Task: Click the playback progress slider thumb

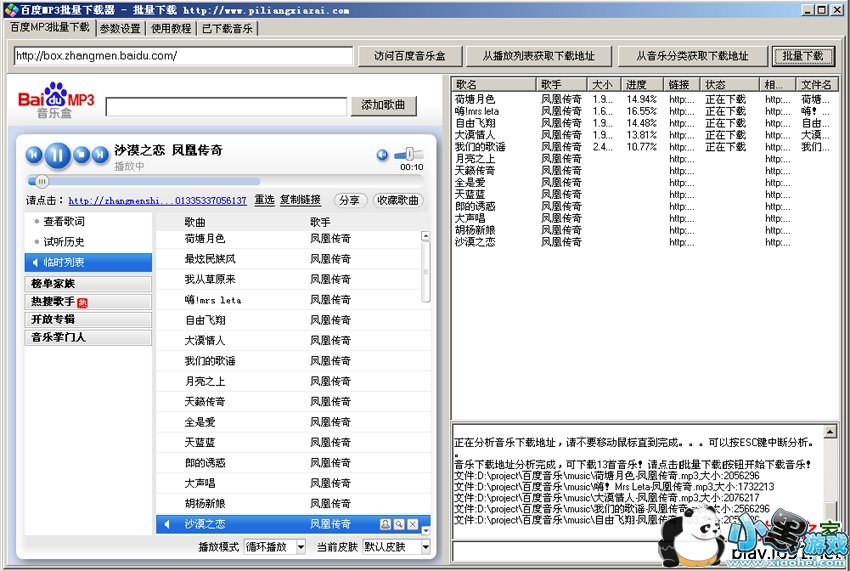Action: (42, 181)
